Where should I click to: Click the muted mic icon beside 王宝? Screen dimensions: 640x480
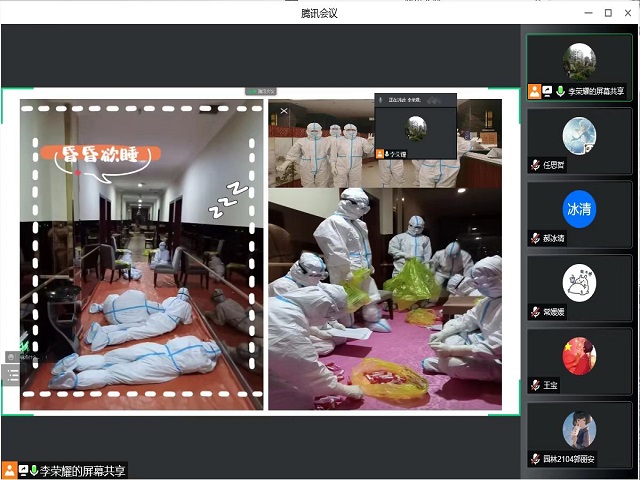pos(535,384)
